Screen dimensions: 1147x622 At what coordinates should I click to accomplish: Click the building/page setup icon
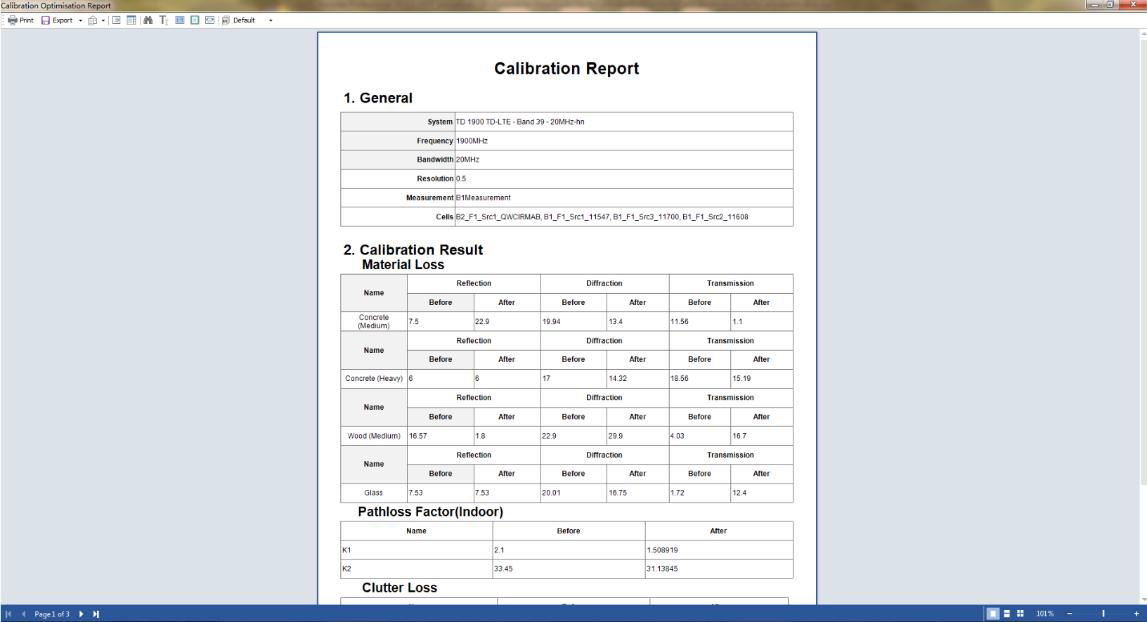tap(93, 20)
